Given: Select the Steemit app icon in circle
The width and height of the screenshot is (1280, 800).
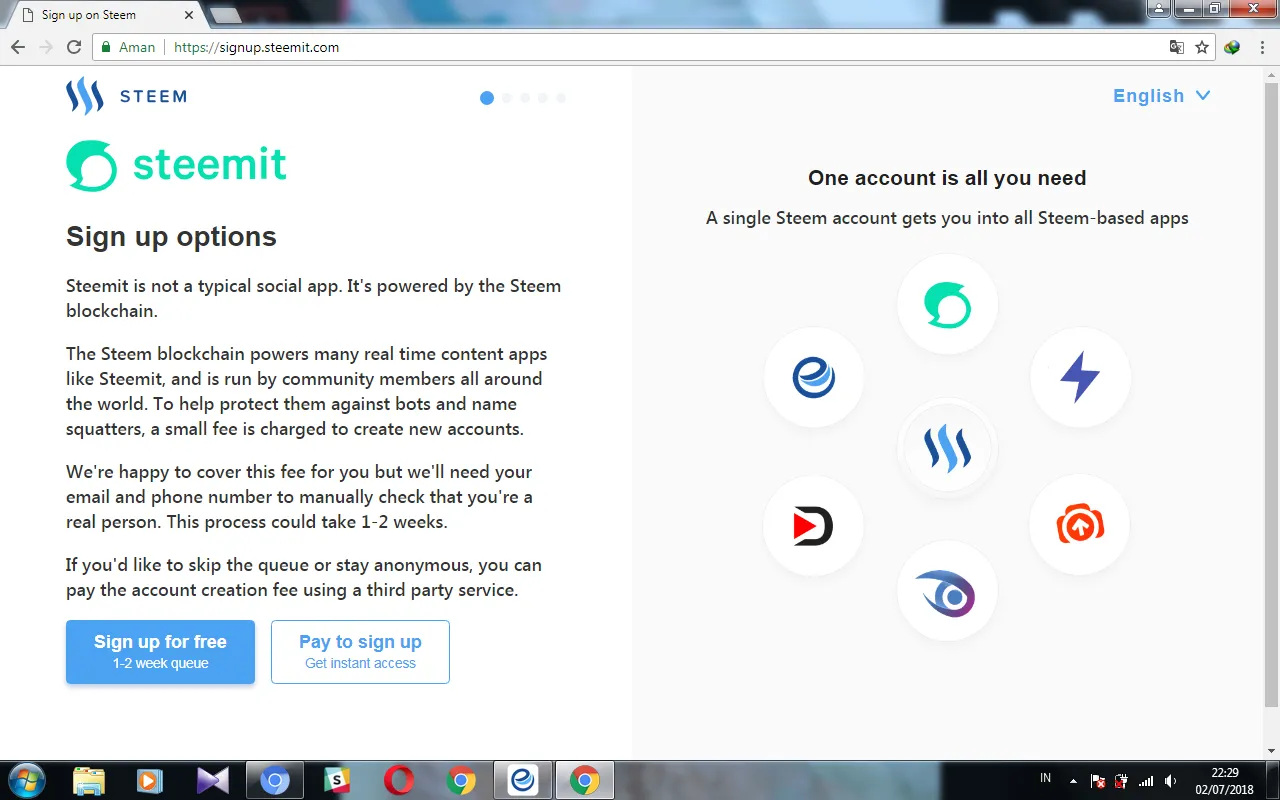Looking at the screenshot, I should point(947,304).
